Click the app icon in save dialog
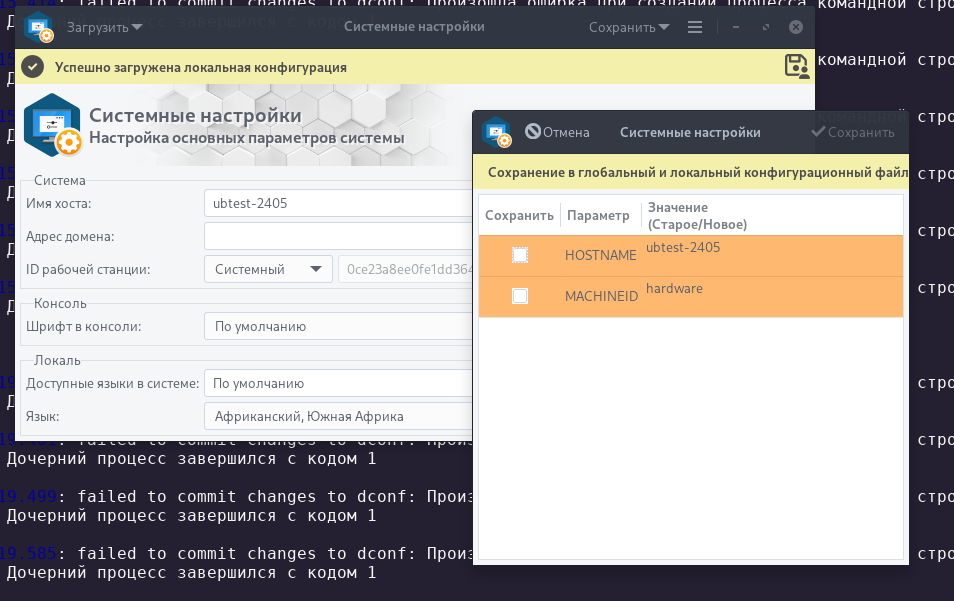 coord(497,132)
